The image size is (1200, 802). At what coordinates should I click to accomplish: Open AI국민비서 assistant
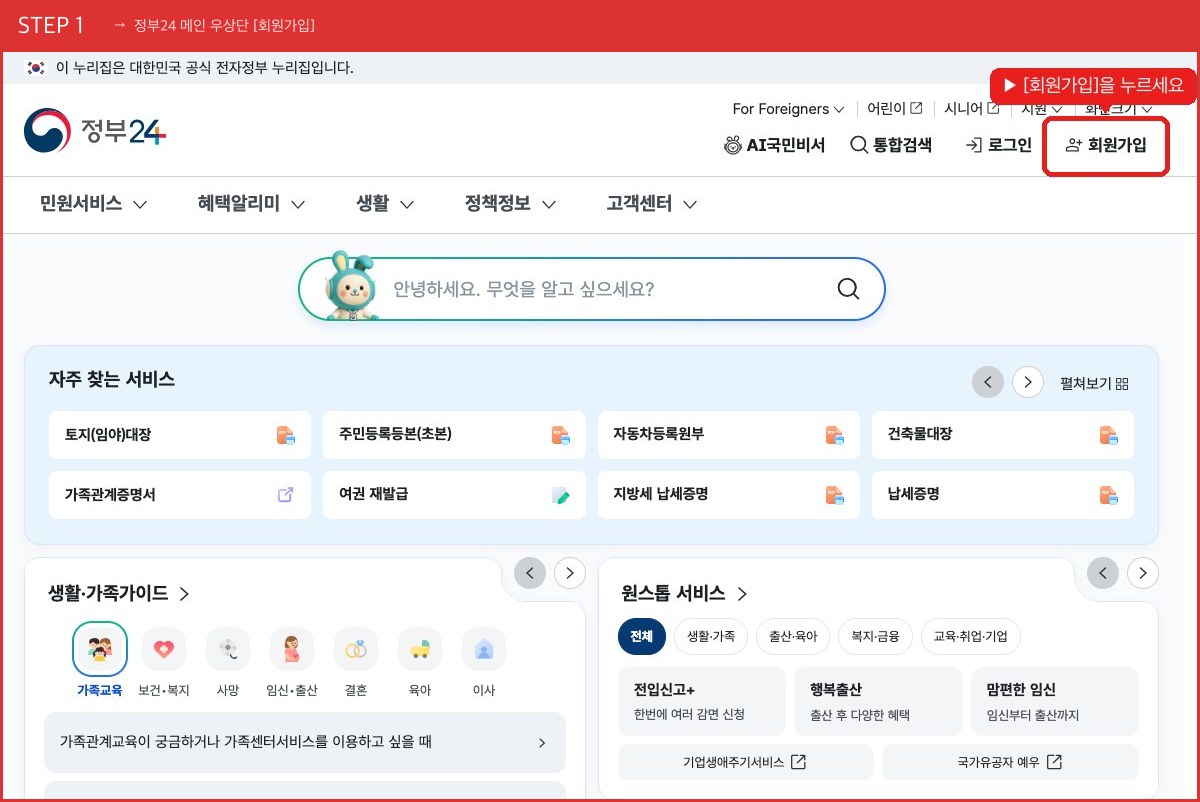tap(775, 145)
